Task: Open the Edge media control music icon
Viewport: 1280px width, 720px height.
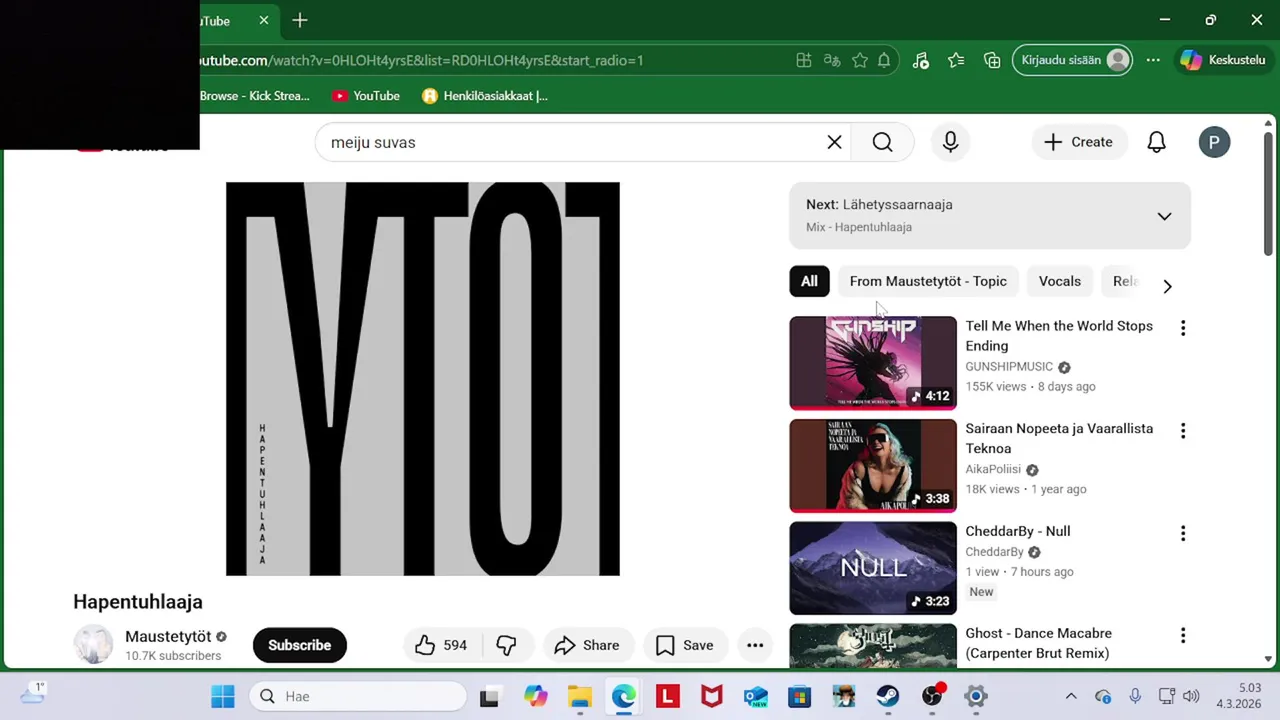Action: [921, 60]
